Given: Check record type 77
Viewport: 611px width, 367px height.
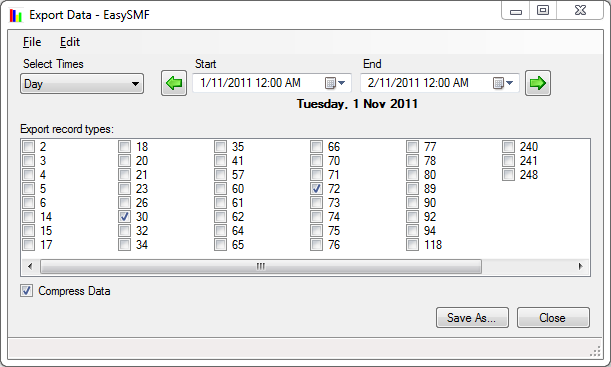Looking at the screenshot, I should click(412, 146).
